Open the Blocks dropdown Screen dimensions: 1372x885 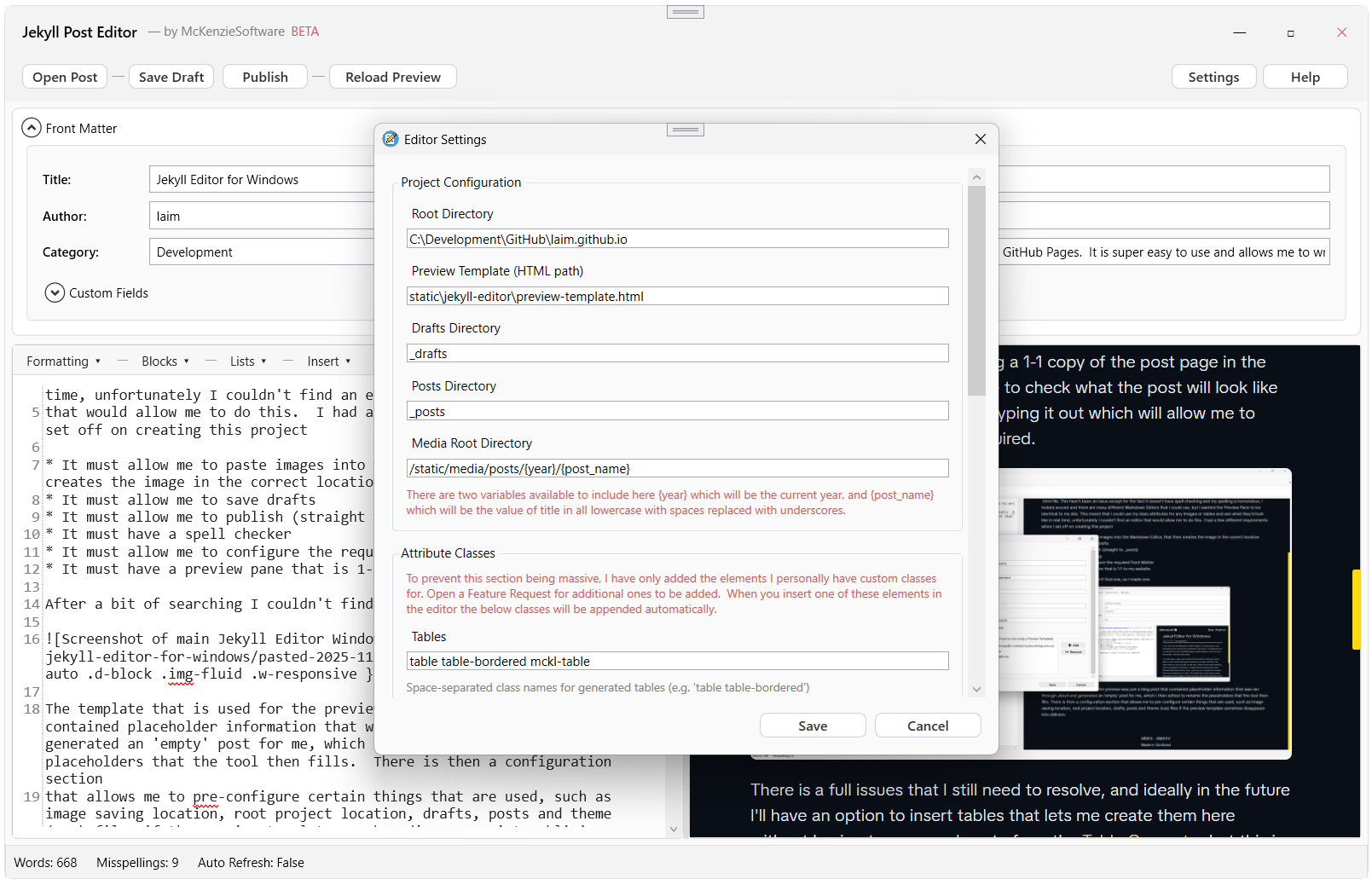pos(165,361)
